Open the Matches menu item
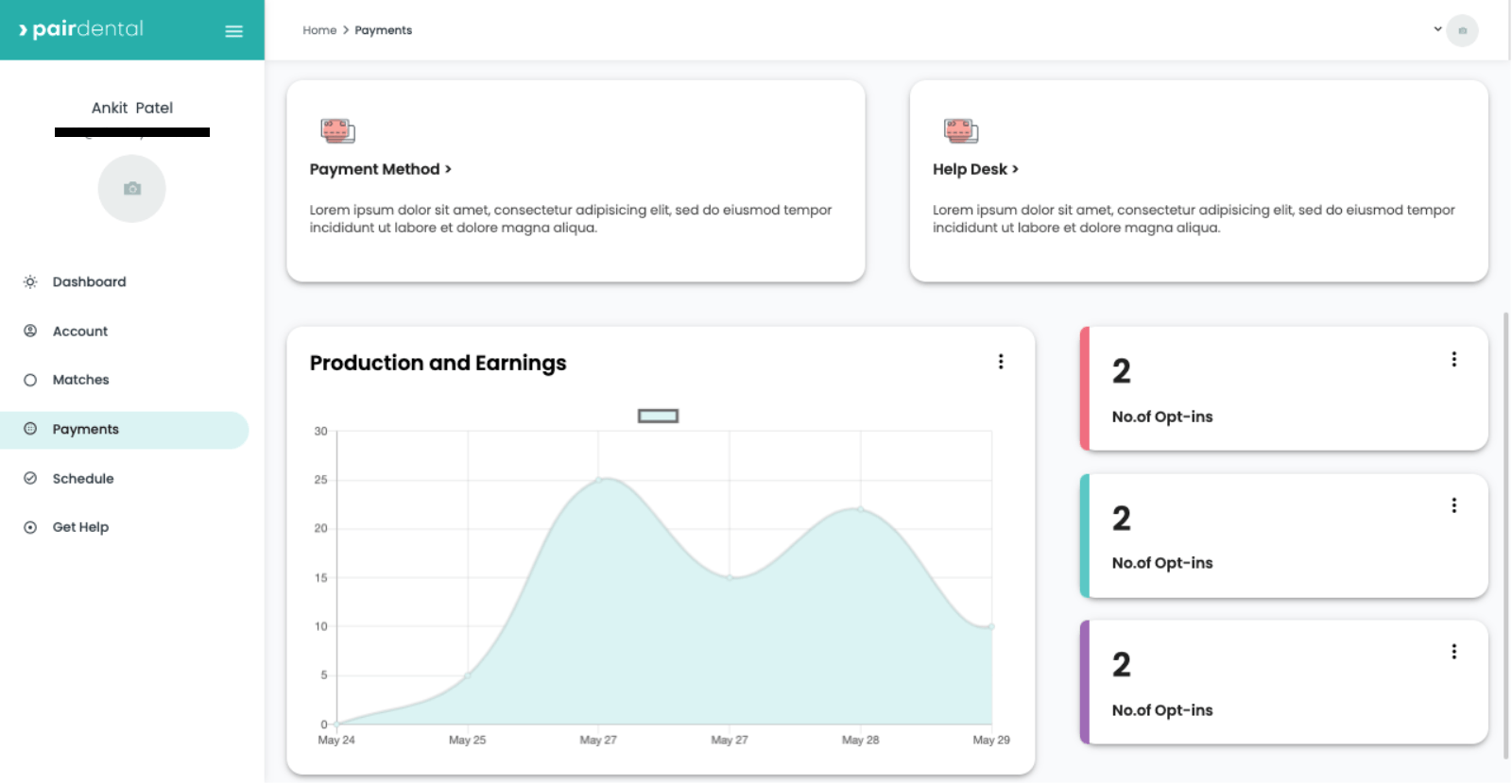The image size is (1512, 784). [x=80, y=380]
